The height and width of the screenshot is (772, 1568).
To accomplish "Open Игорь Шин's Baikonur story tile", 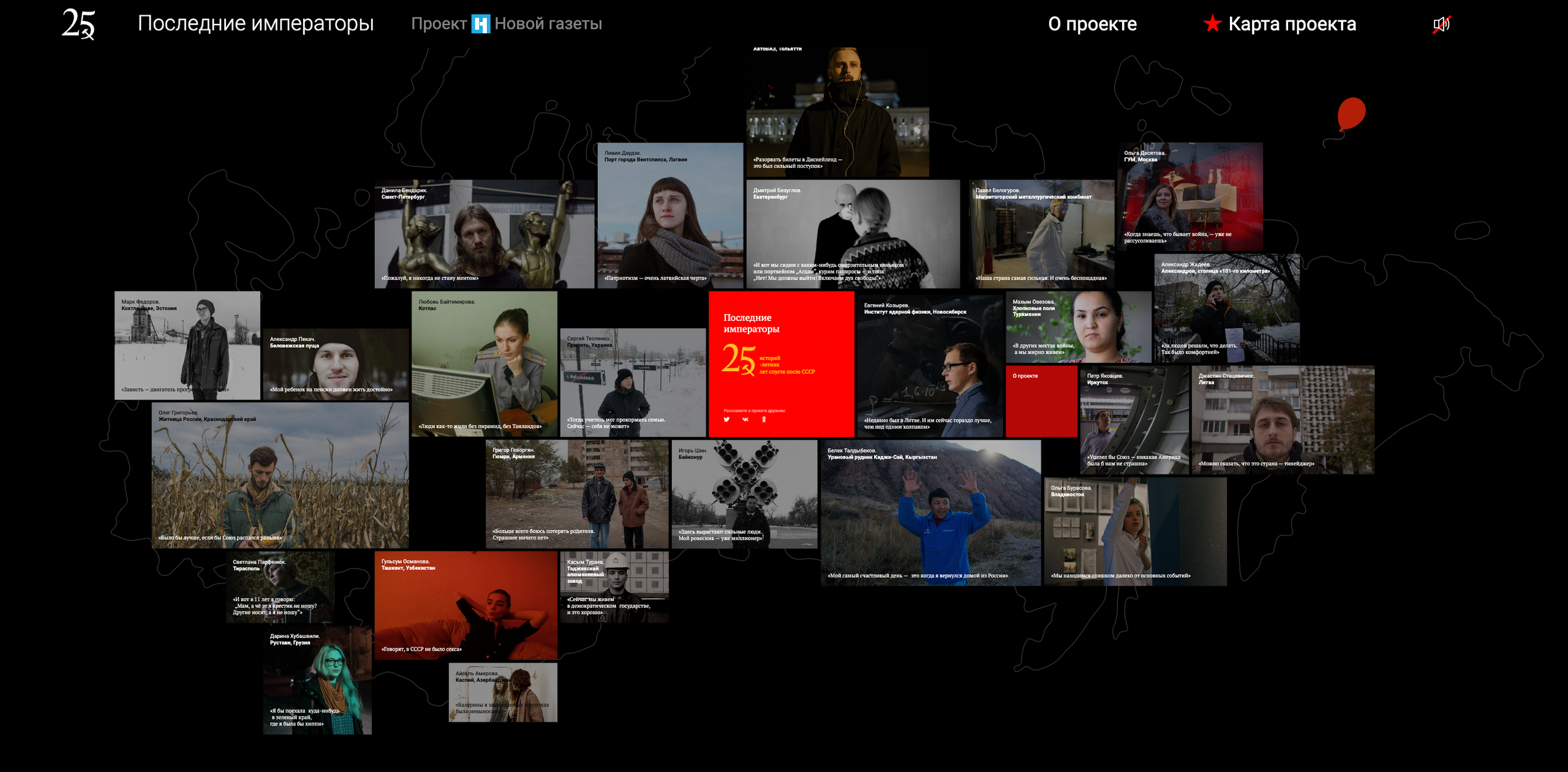I will [x=744, y=493].
